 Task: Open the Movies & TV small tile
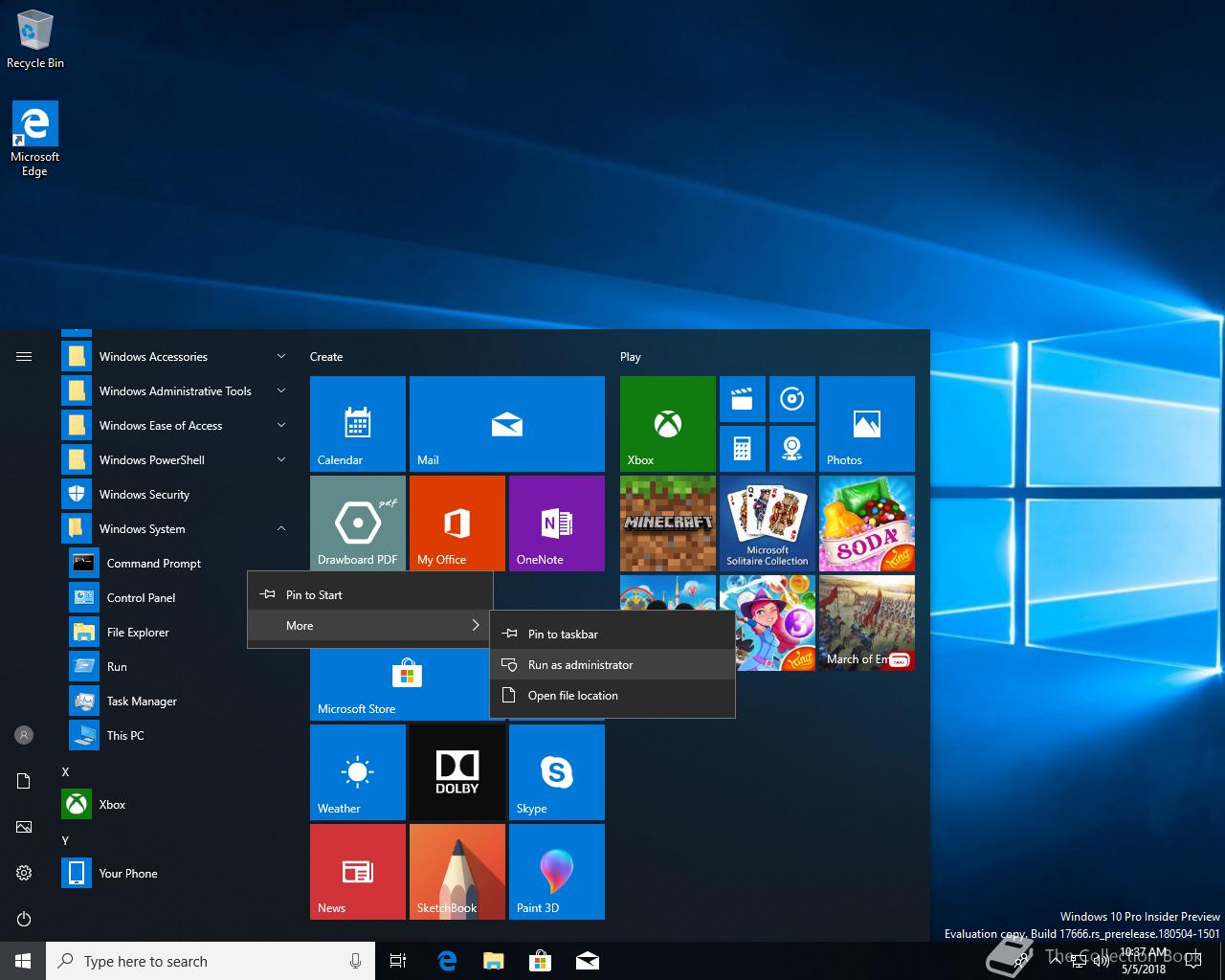coord(743,399)
